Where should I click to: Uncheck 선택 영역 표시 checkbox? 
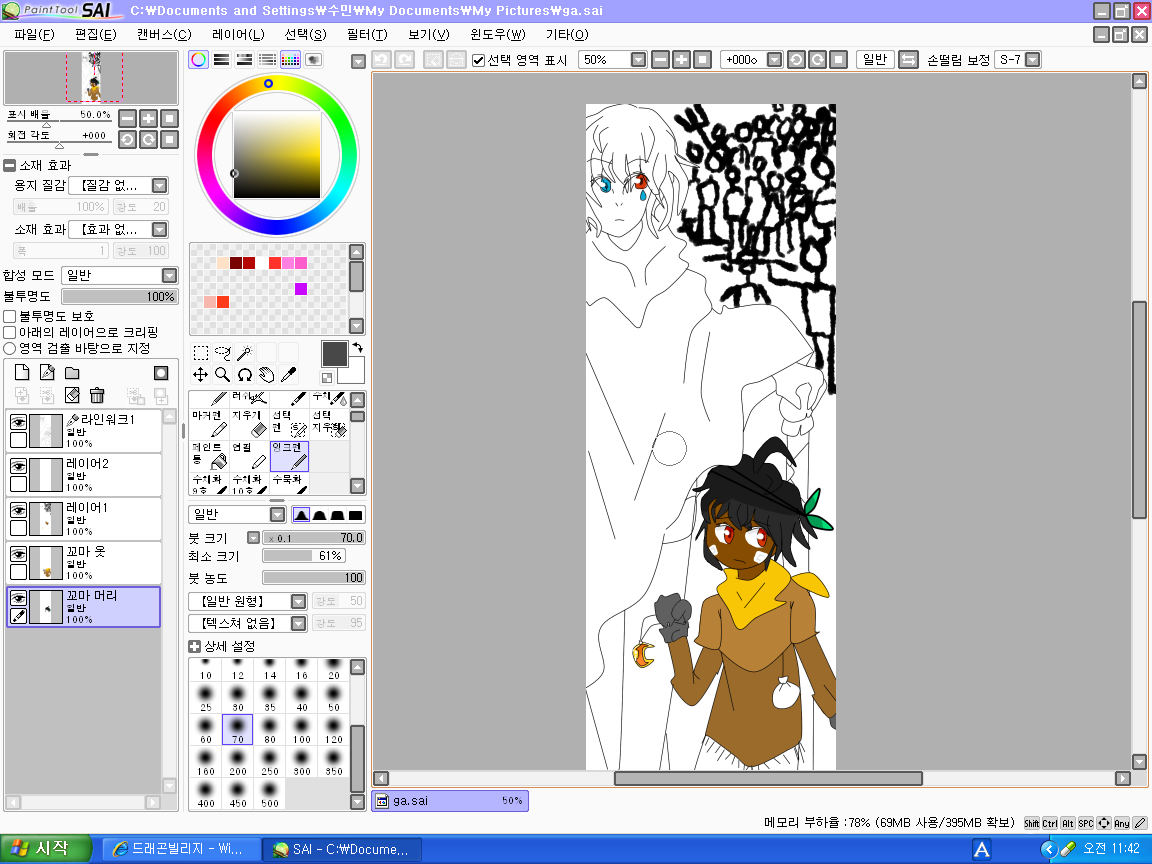(478, 60)
